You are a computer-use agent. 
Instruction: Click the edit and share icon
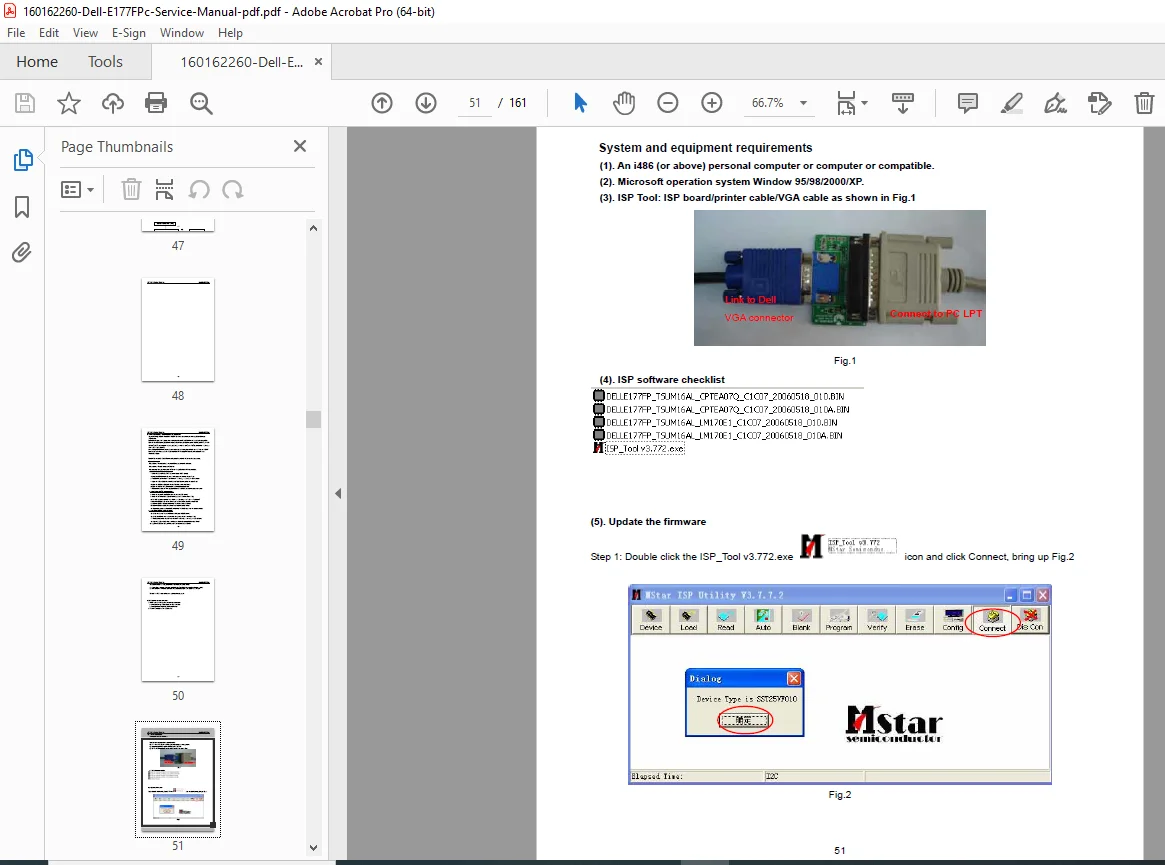1099,103
